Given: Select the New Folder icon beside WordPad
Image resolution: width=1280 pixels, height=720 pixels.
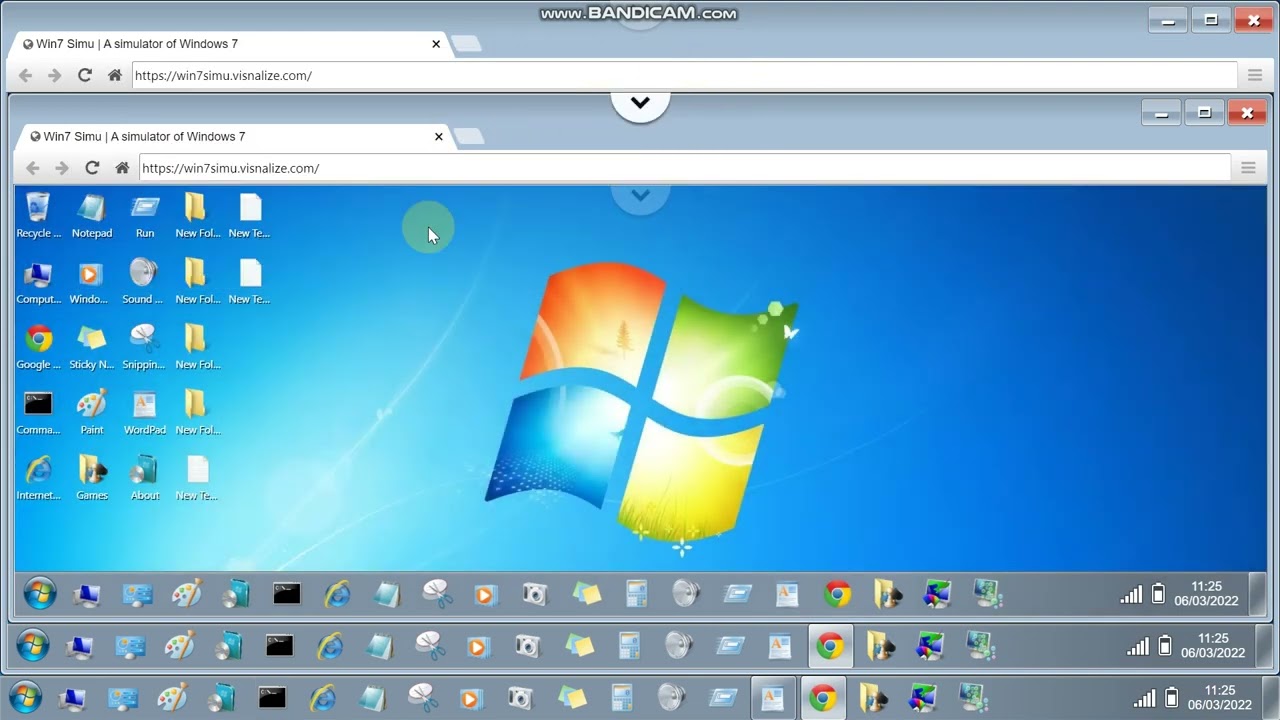Looking at the screenshot, I should pyautogui.click(x=197, y=413).
